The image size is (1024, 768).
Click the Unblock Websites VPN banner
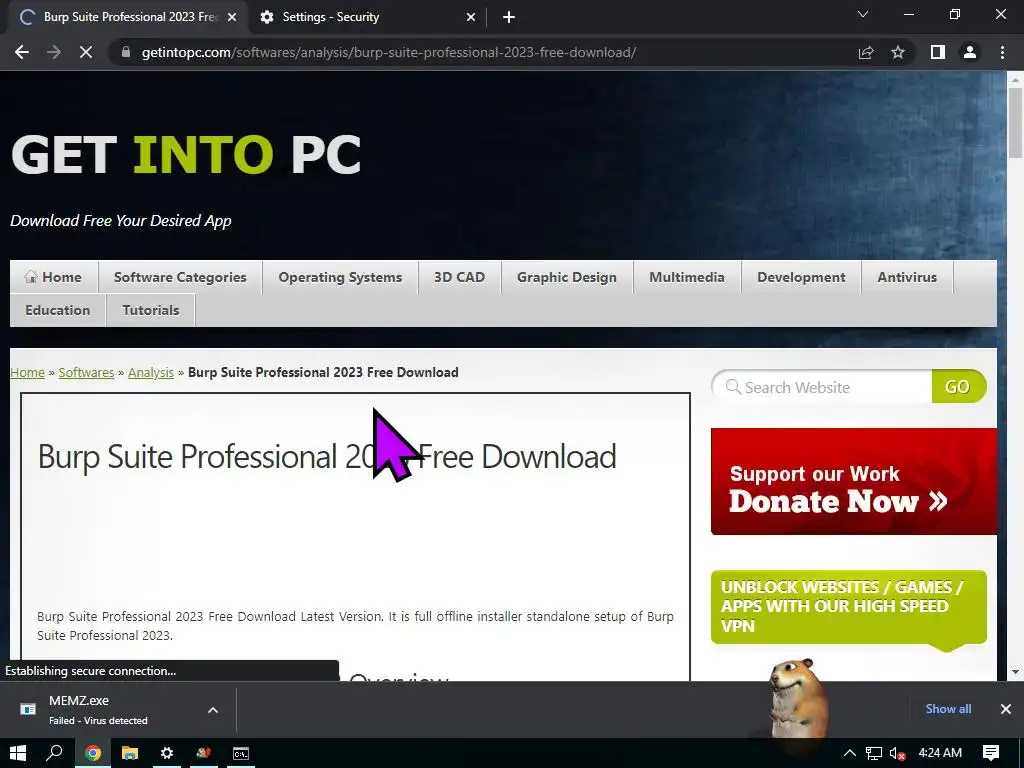[848, 607]
